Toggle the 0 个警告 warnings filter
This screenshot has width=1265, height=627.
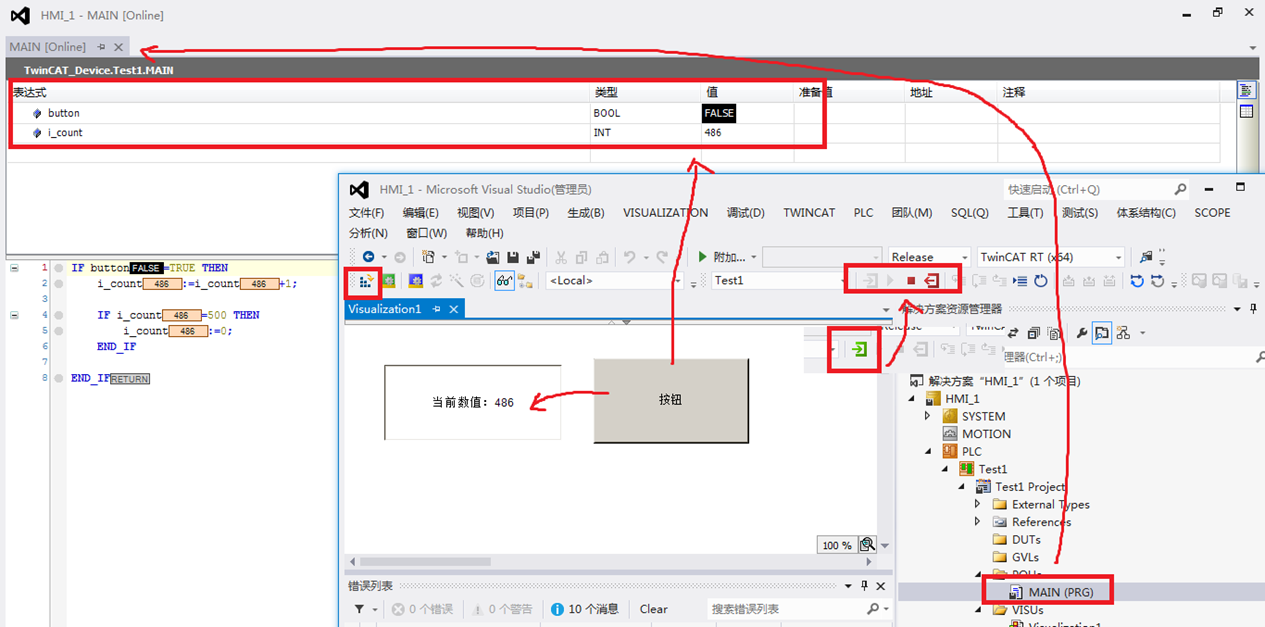coord(502,609)
